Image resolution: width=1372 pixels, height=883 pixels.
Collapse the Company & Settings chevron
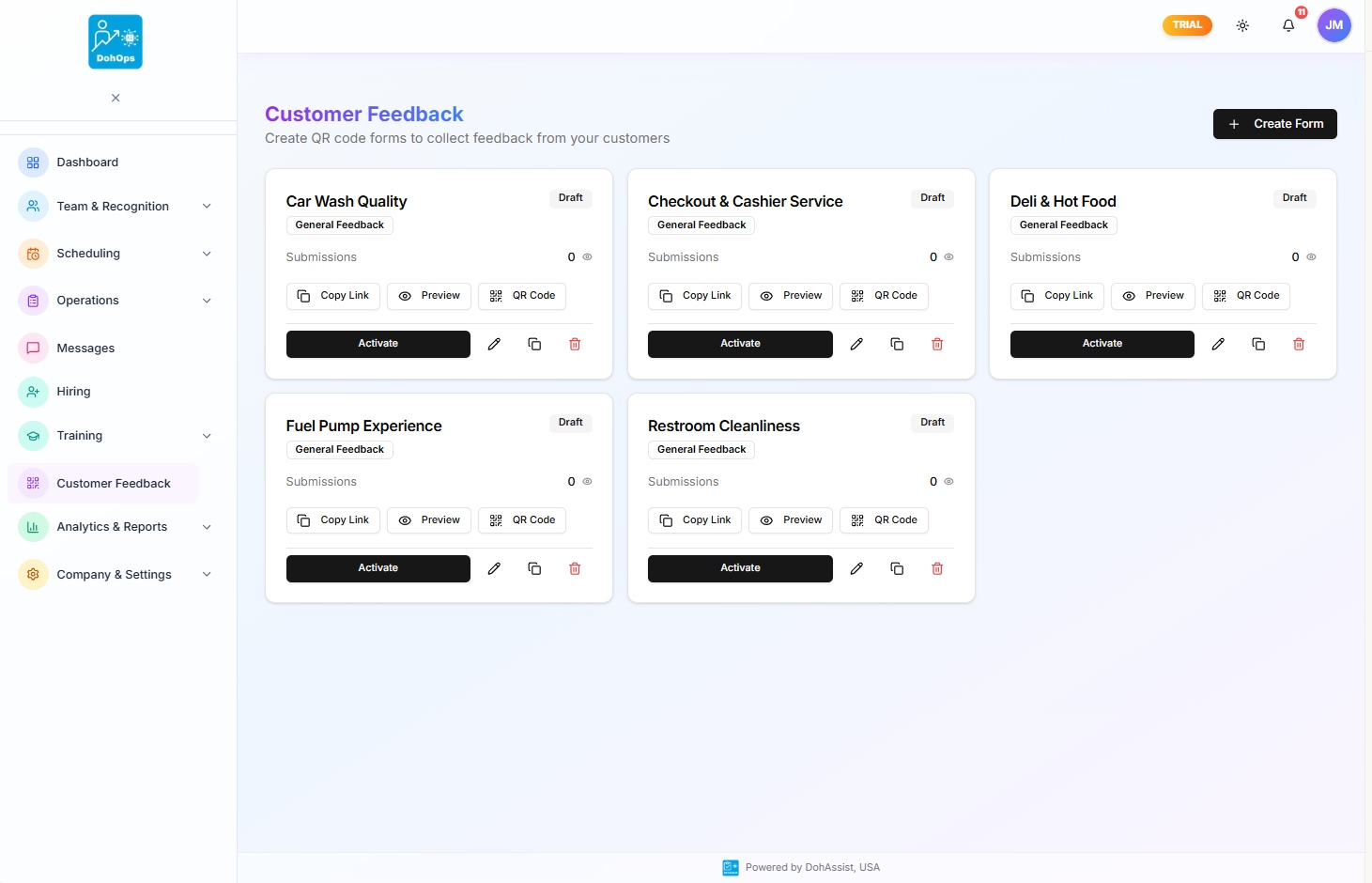(207, 574)
